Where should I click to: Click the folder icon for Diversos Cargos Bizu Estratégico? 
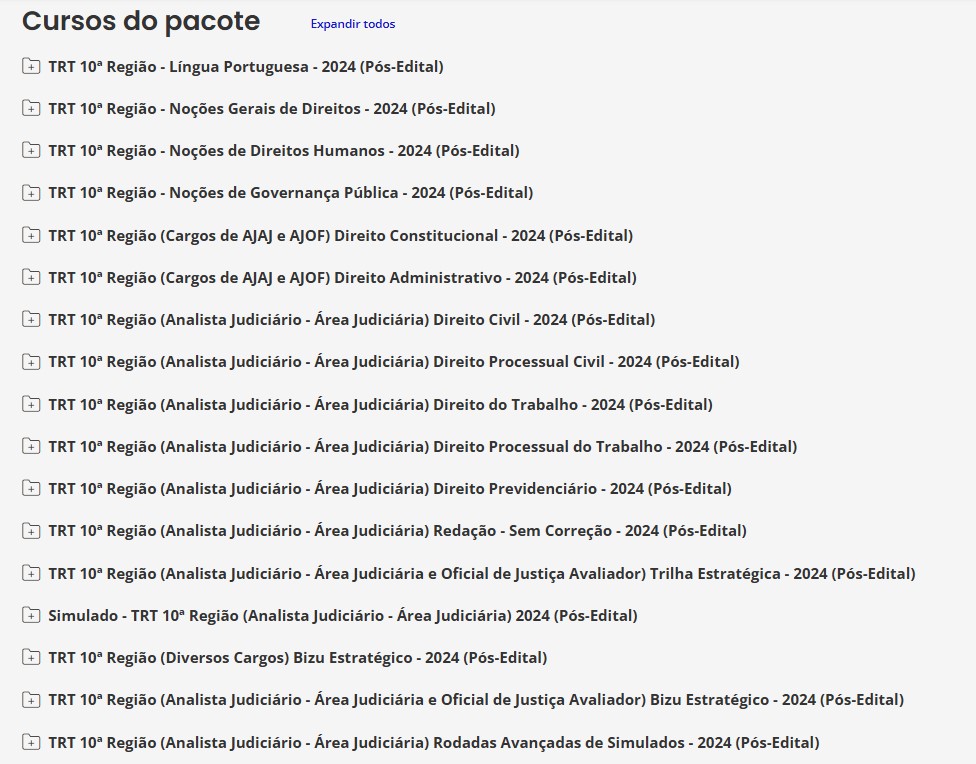[x=30, y=657]
